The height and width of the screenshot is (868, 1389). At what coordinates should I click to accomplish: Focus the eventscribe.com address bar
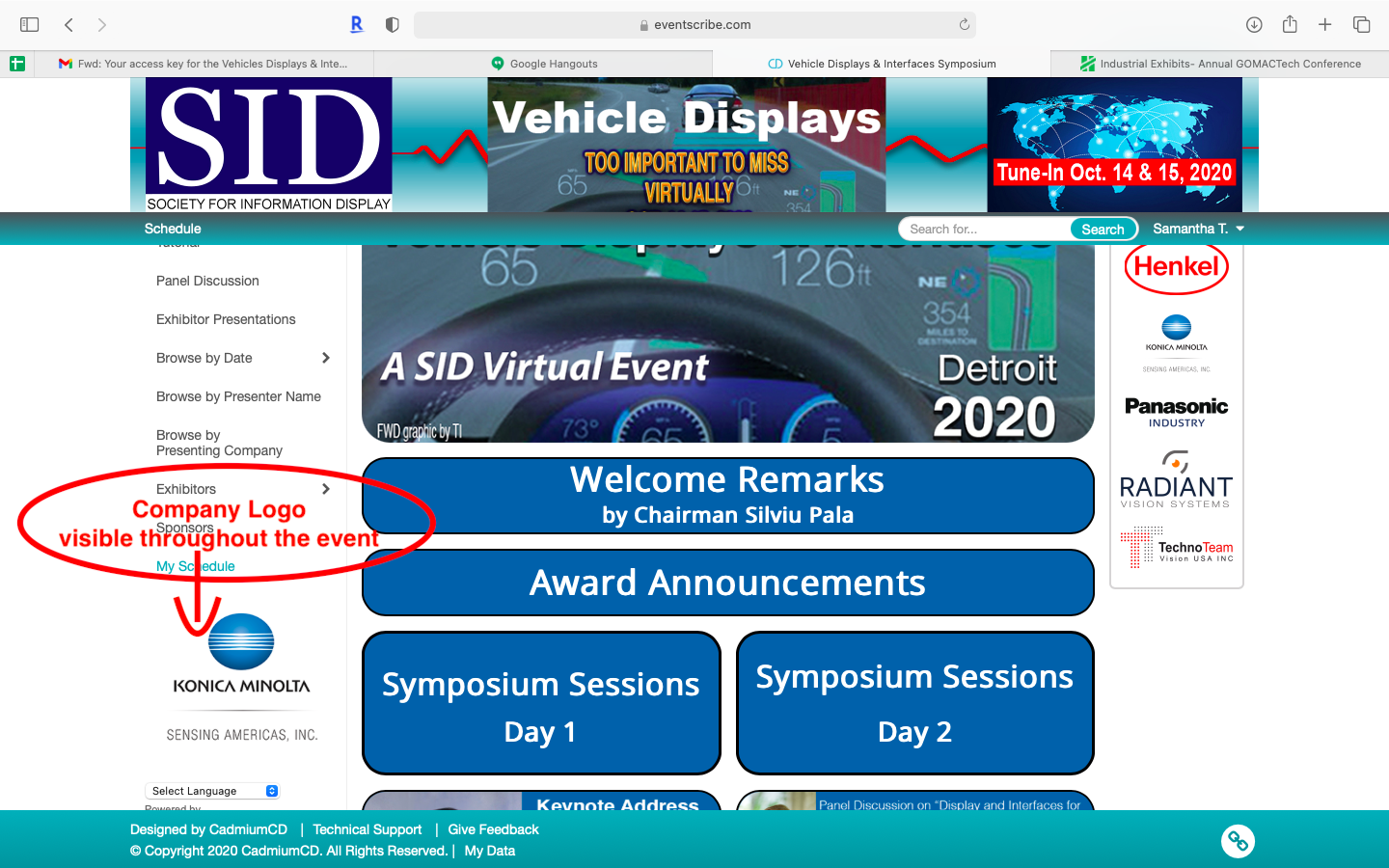(694, 25)
